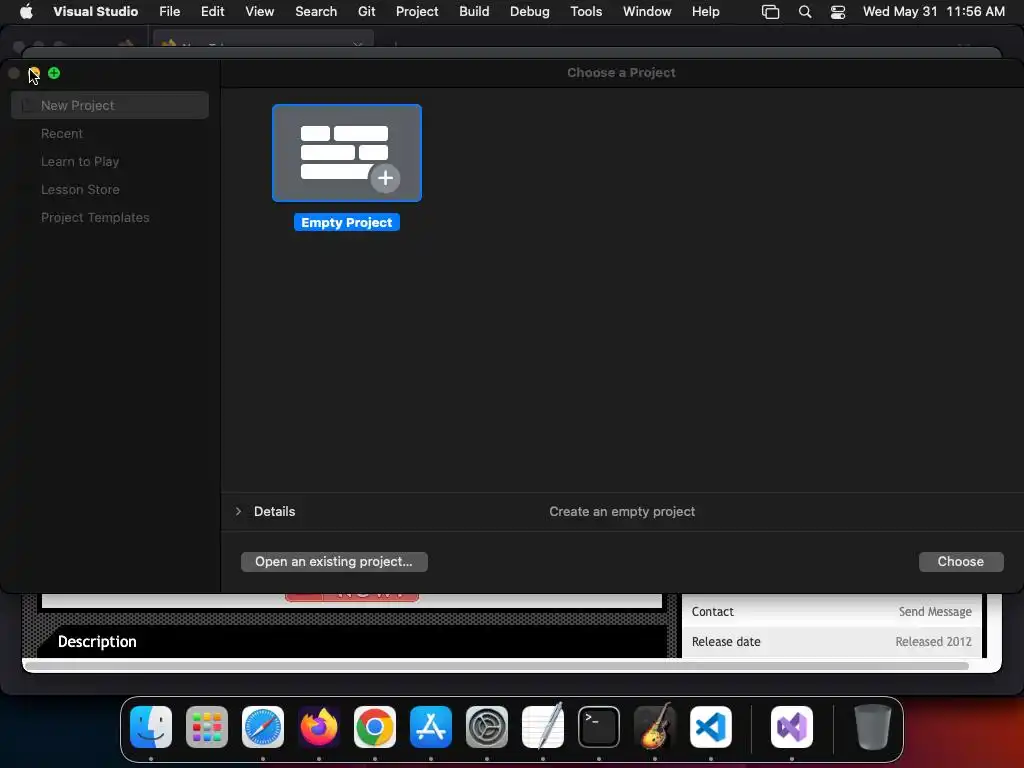Open the Trash from the Dock
The image size is (1024, 768).
pyautogui.click(x=872, y=727)
